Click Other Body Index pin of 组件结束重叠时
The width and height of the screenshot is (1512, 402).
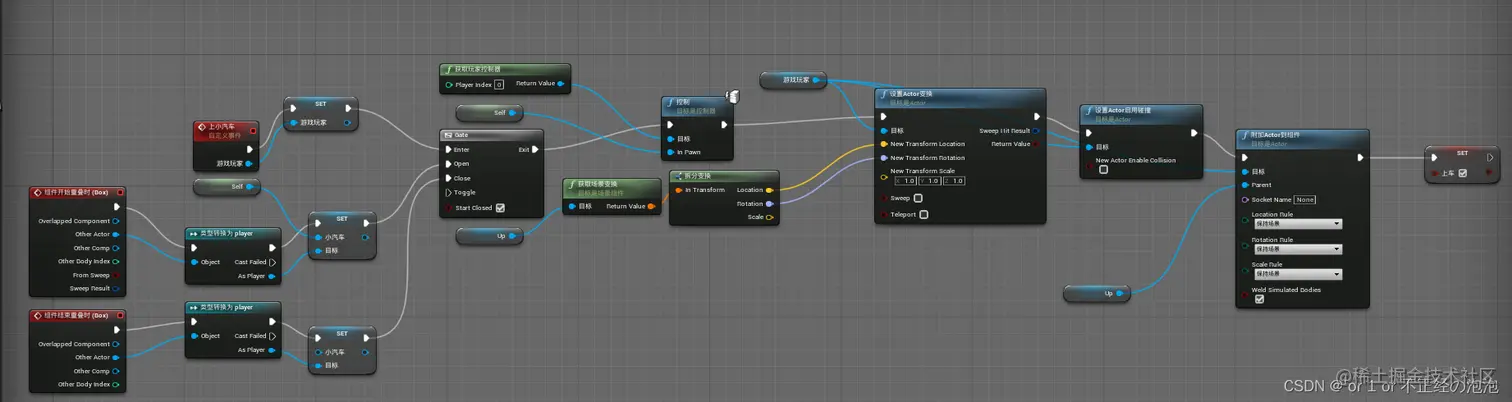pyautogui.click(x=117, y=384)
